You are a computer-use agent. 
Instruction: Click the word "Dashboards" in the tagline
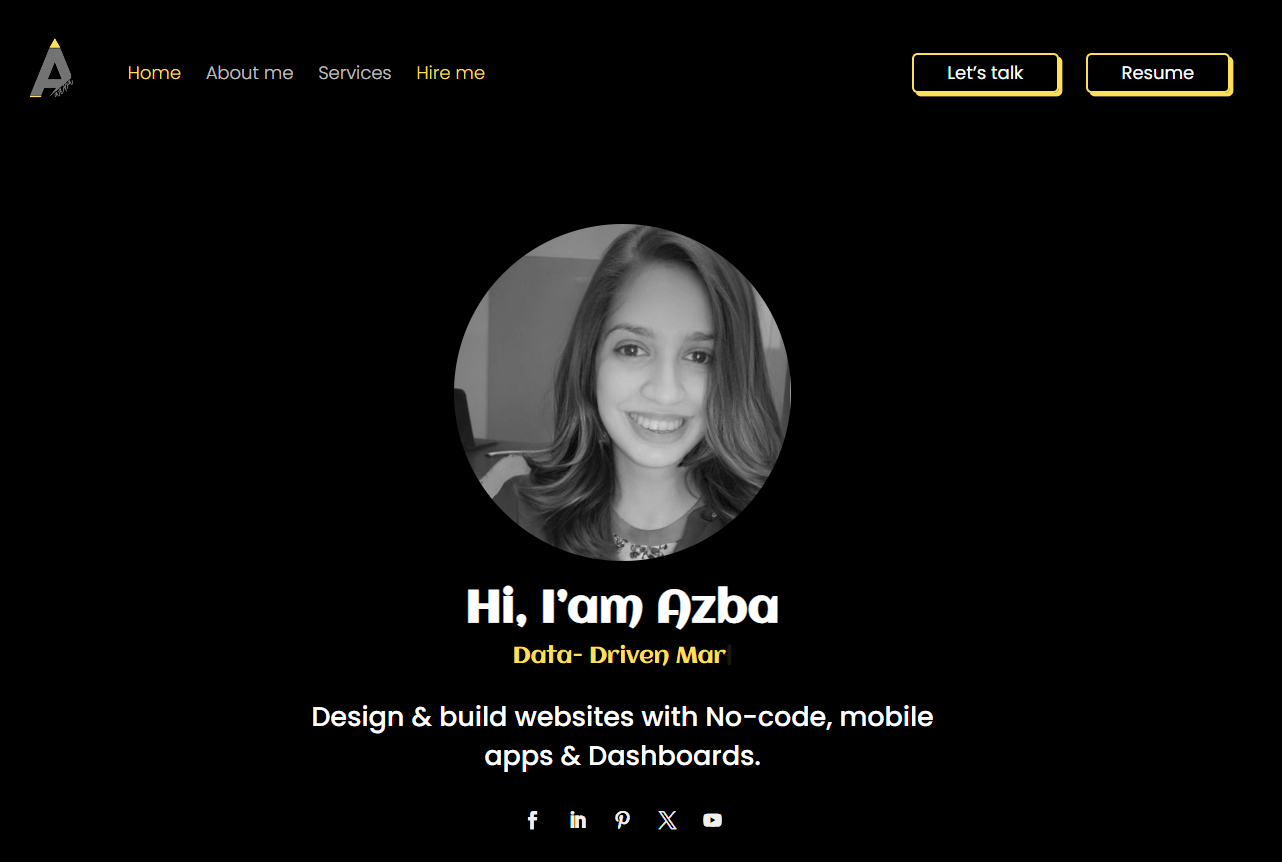[673, 756]
